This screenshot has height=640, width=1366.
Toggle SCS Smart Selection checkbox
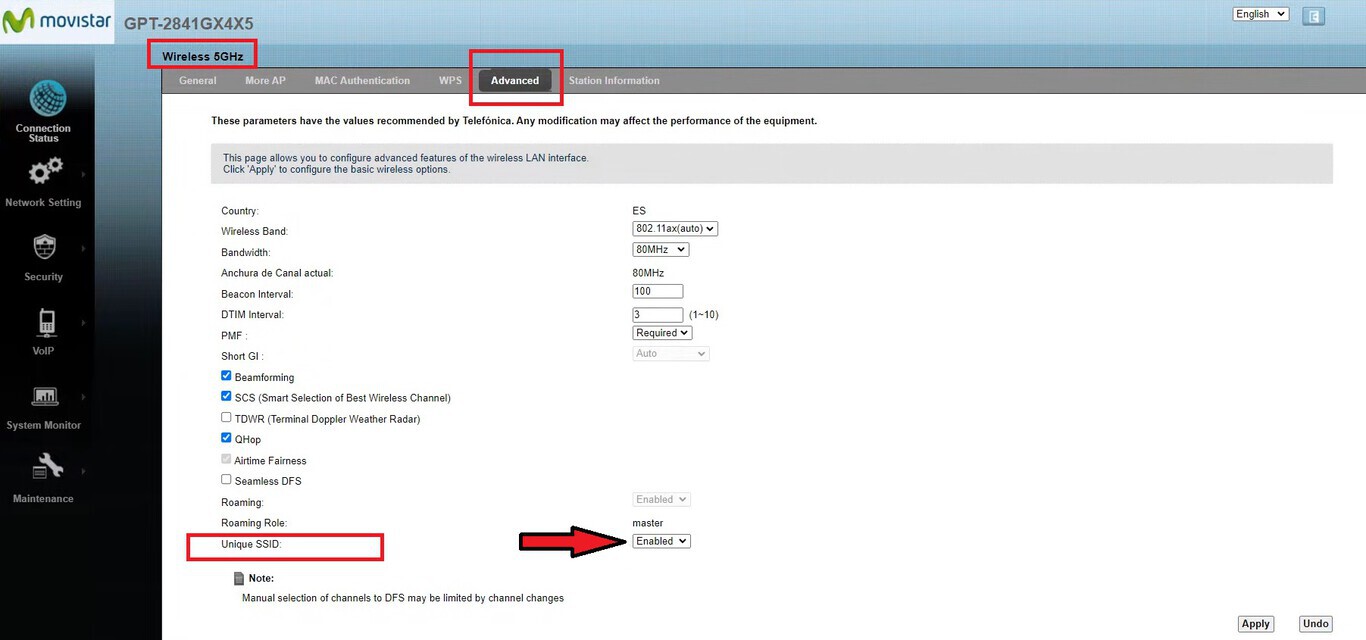226,397
